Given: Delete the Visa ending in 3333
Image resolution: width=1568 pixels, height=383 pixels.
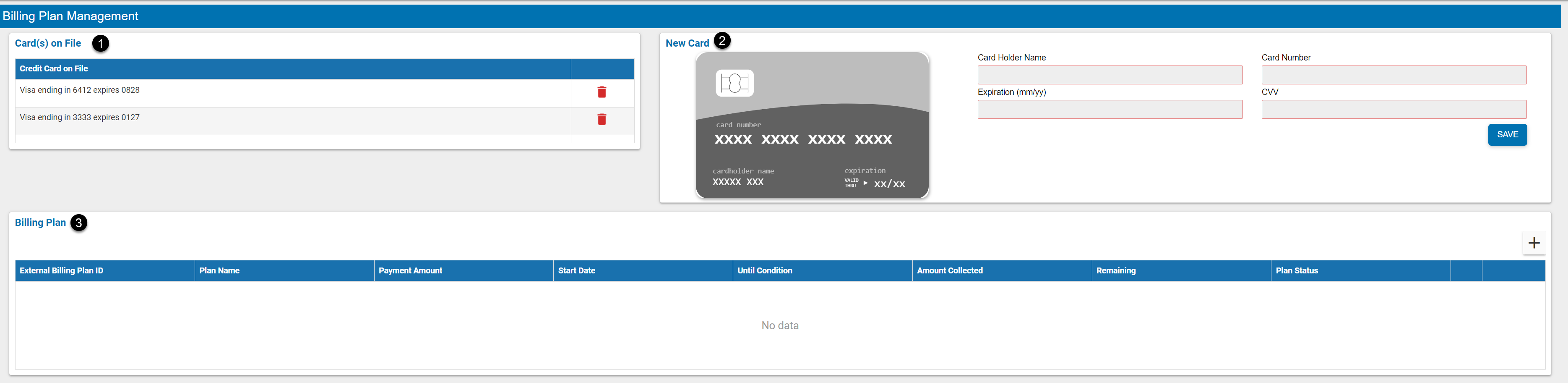Looking at the screenshot, I should pyautogui.click(x=602, y=120).
